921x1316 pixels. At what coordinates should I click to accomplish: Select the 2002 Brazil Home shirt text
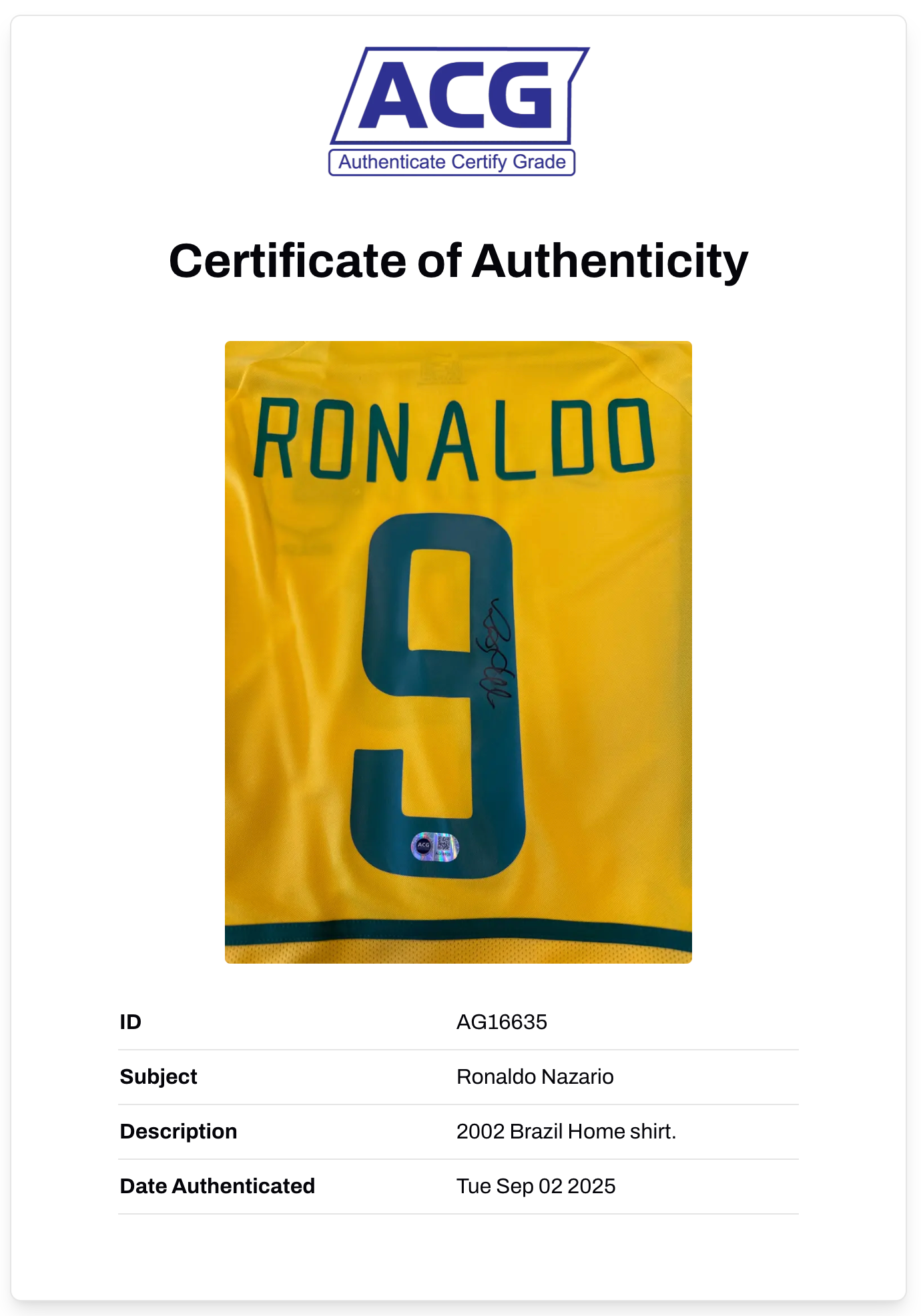(566, 1131)
